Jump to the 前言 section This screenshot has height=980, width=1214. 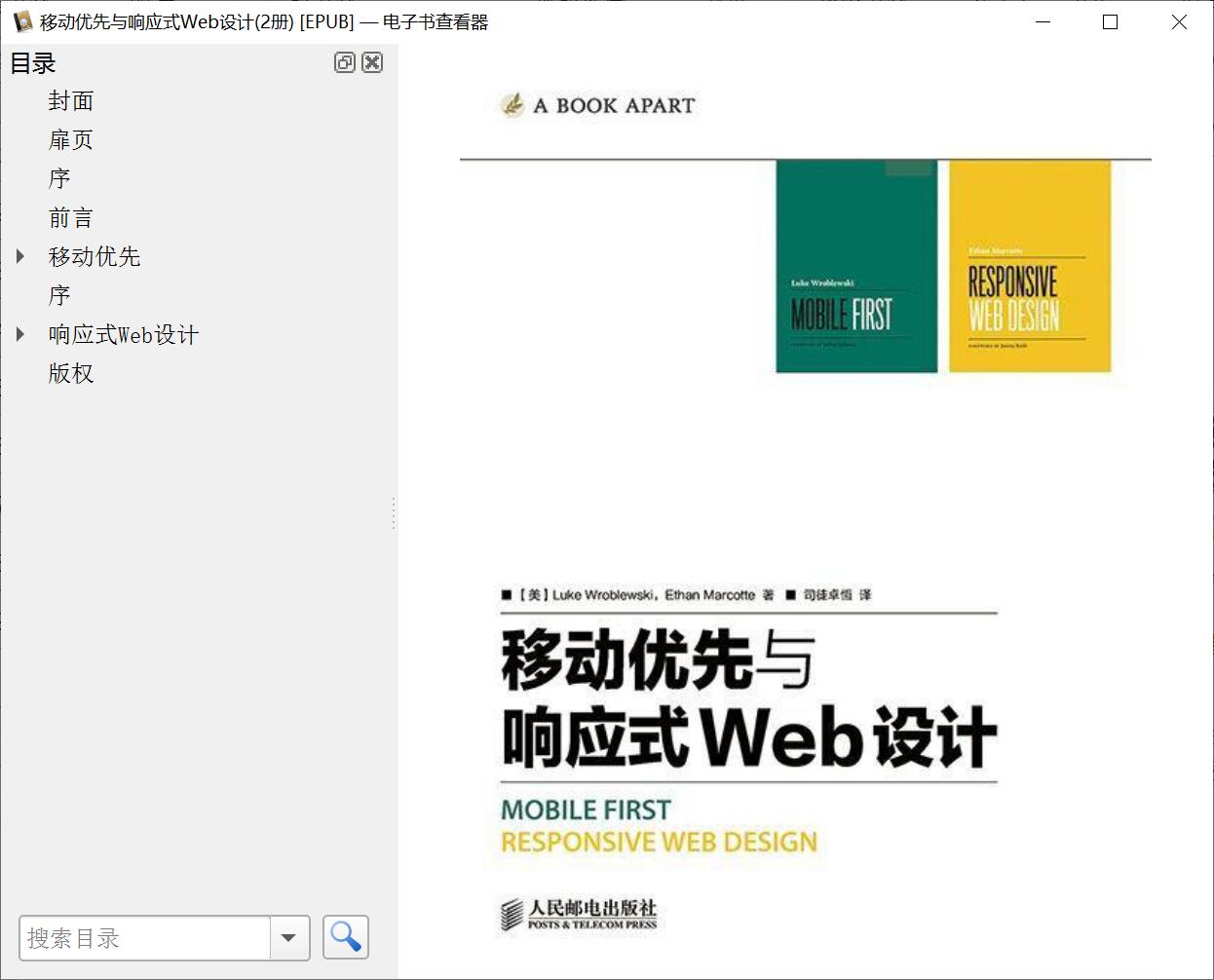tap(71, 218)
